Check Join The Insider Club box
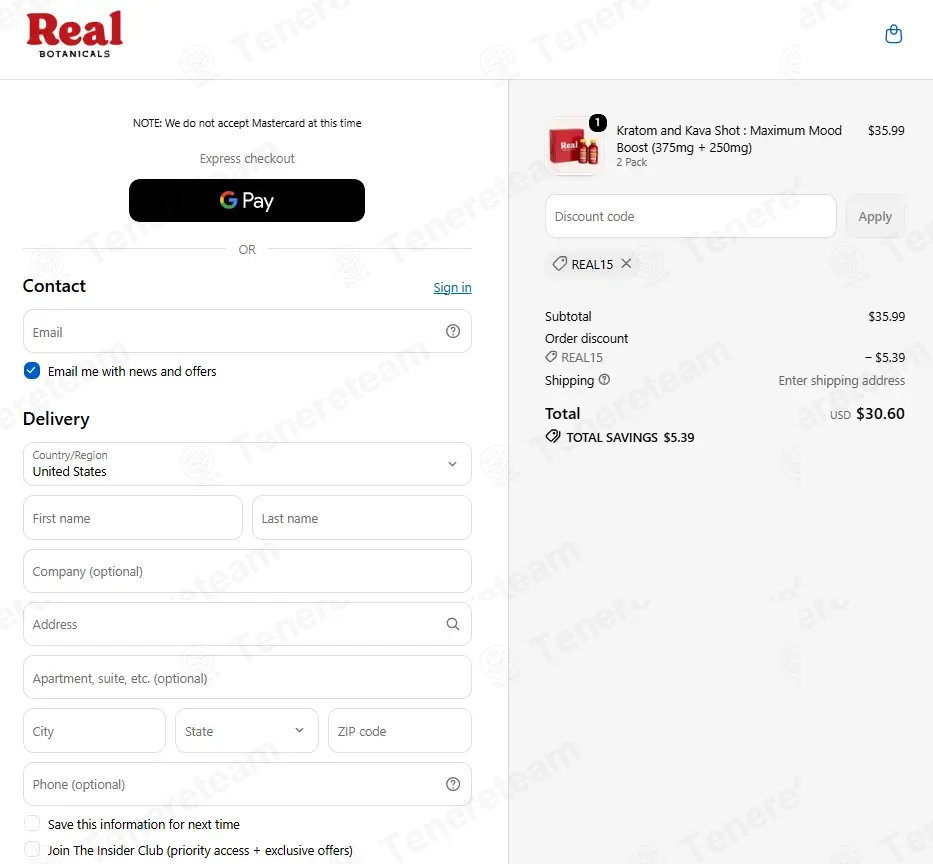This screenshot has height=864, width=933. point(32,850)
